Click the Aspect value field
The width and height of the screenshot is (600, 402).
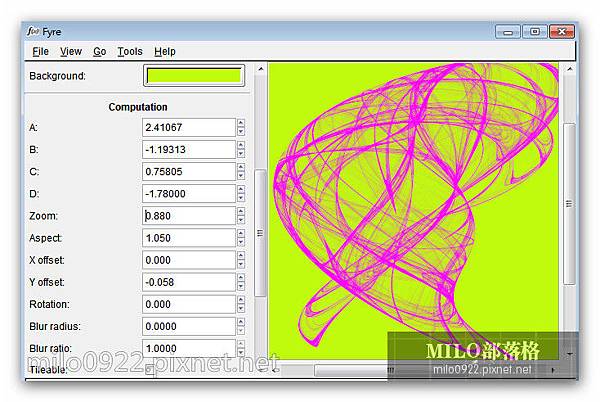tap(189, 238)
